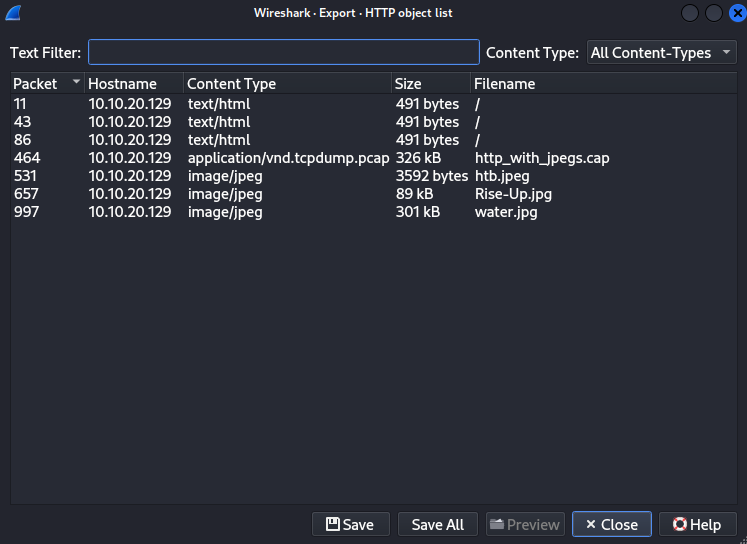
Task: Sort by Filename column header
Action: click(603, 83)
